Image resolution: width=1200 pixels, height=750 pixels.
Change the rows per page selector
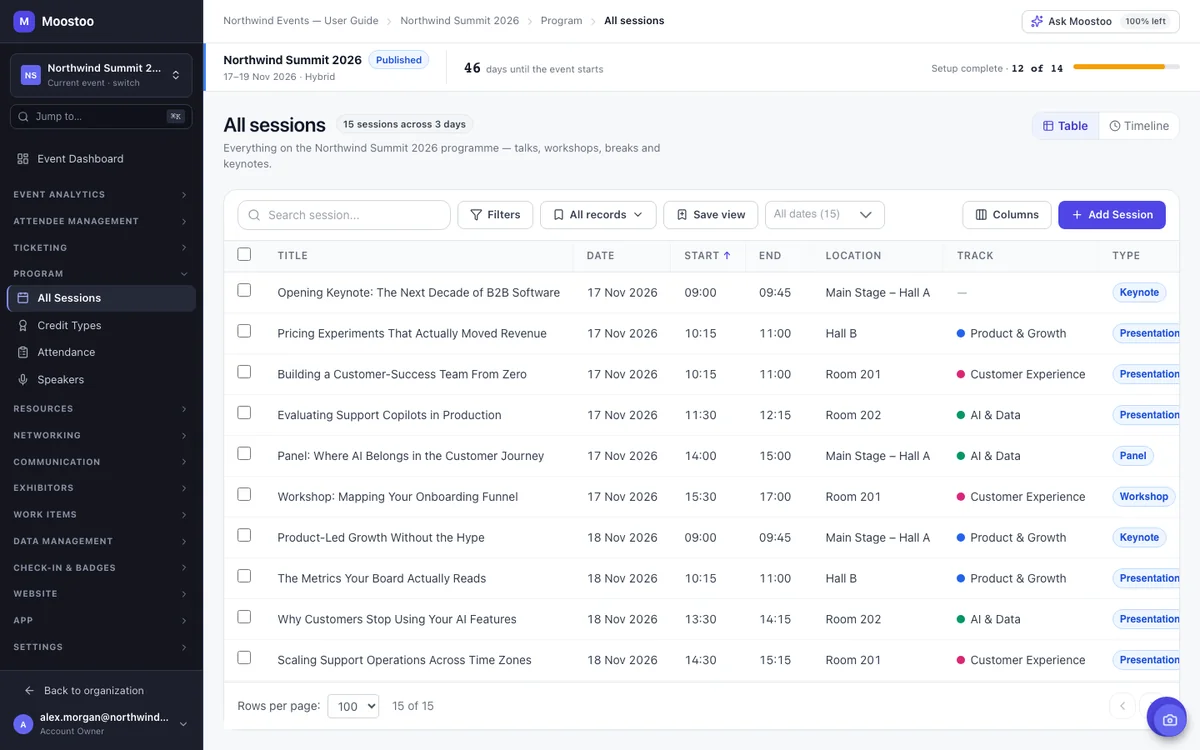pyautogui.click(x=353, y=706)
